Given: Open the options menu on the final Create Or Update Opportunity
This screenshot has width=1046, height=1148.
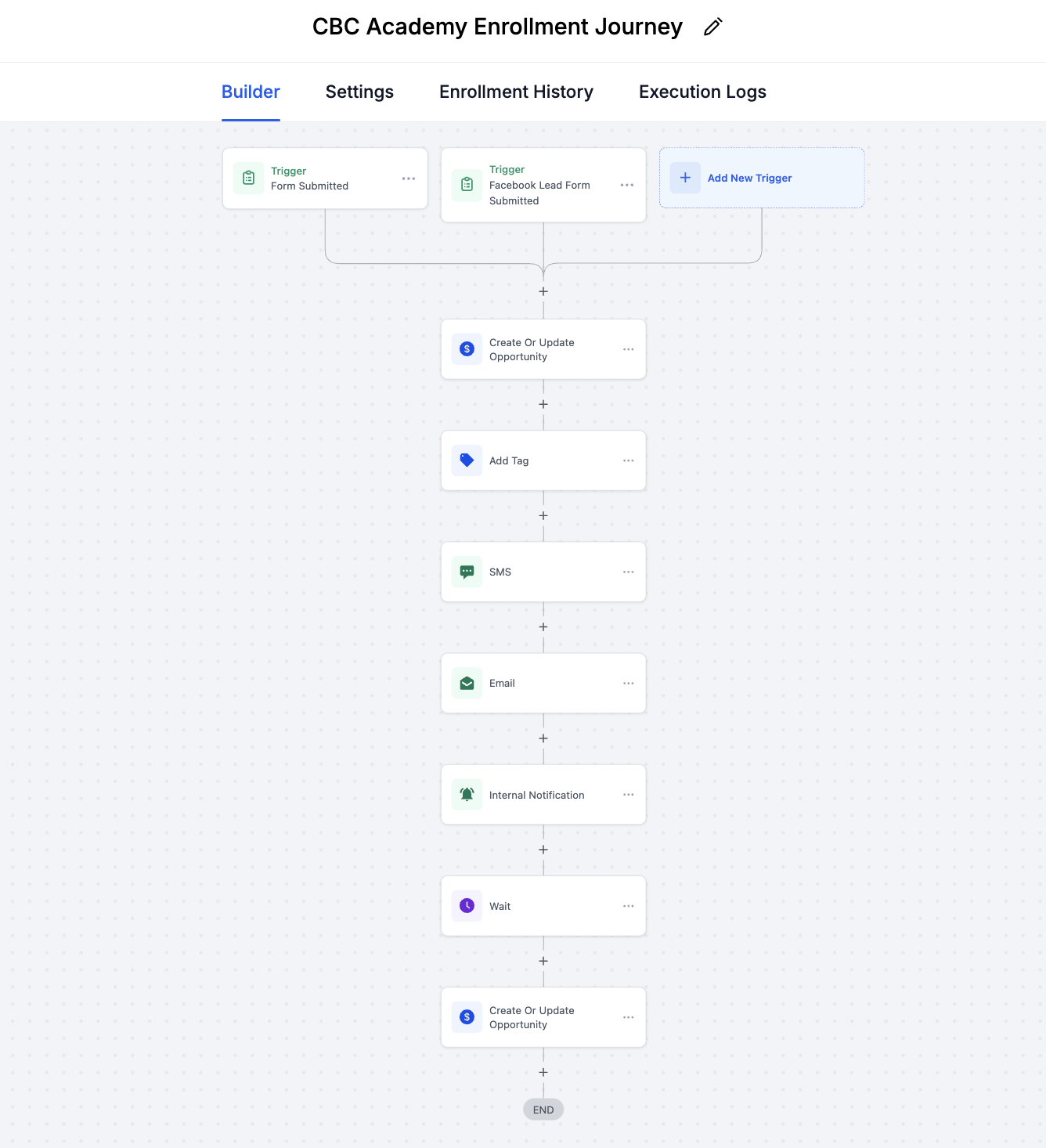Looking at the screenshot, I should (628, 1016).
